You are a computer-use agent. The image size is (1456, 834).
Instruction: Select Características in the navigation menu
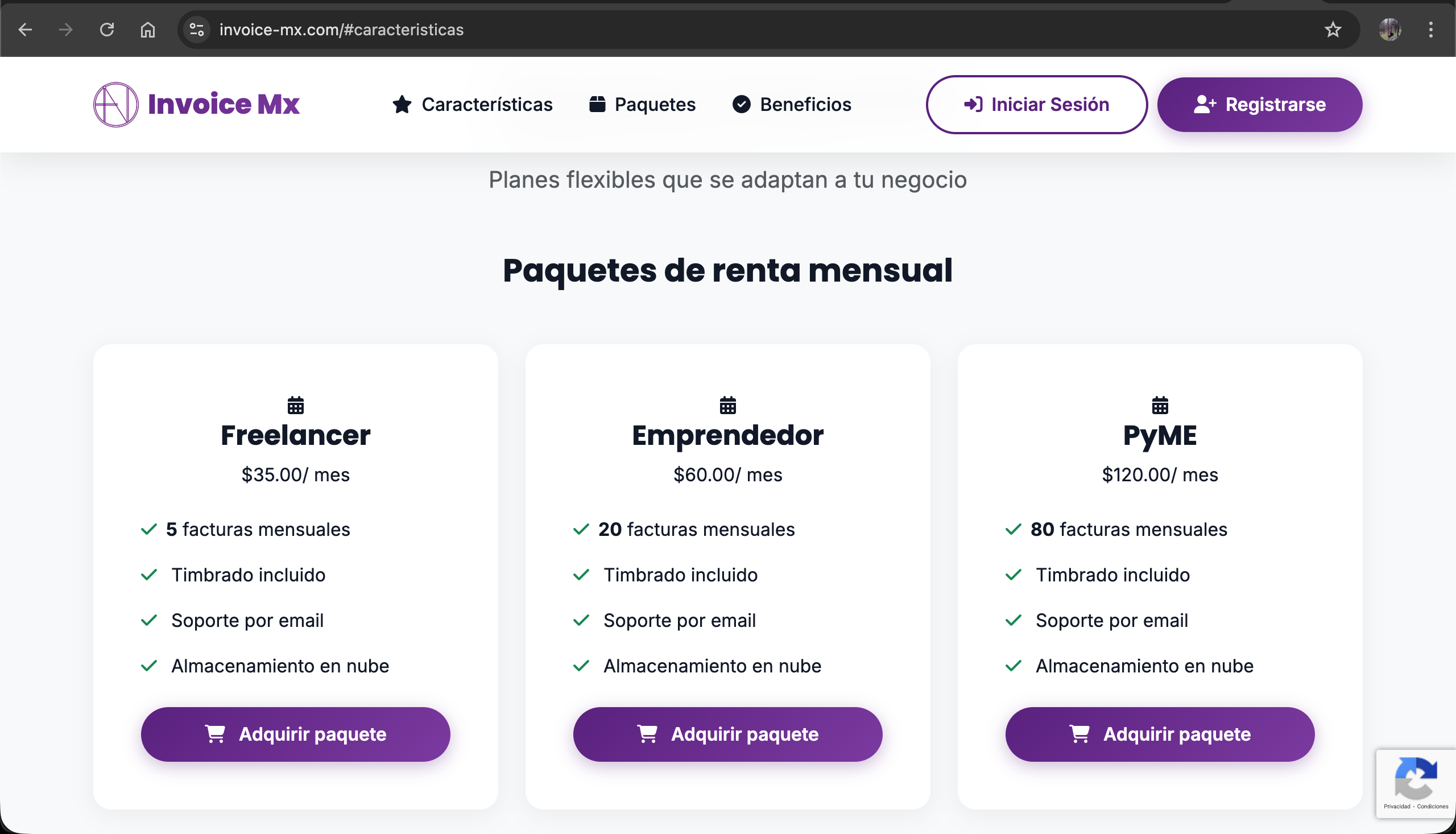(487, 104)
